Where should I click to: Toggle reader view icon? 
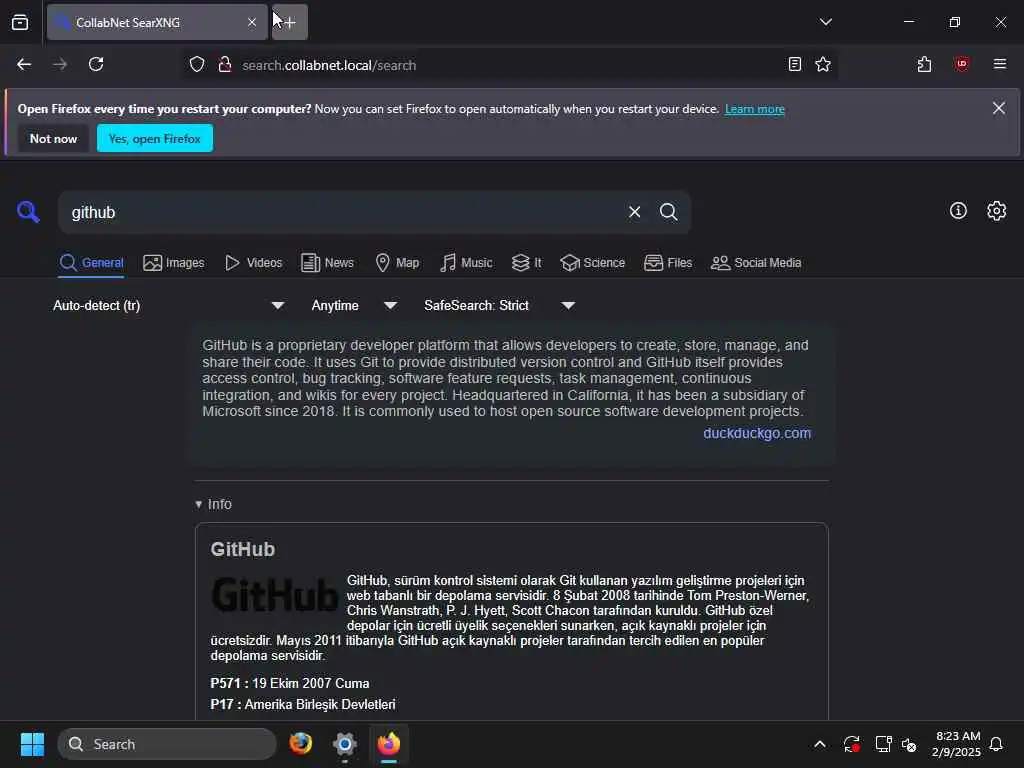click(x=795, y=65)
